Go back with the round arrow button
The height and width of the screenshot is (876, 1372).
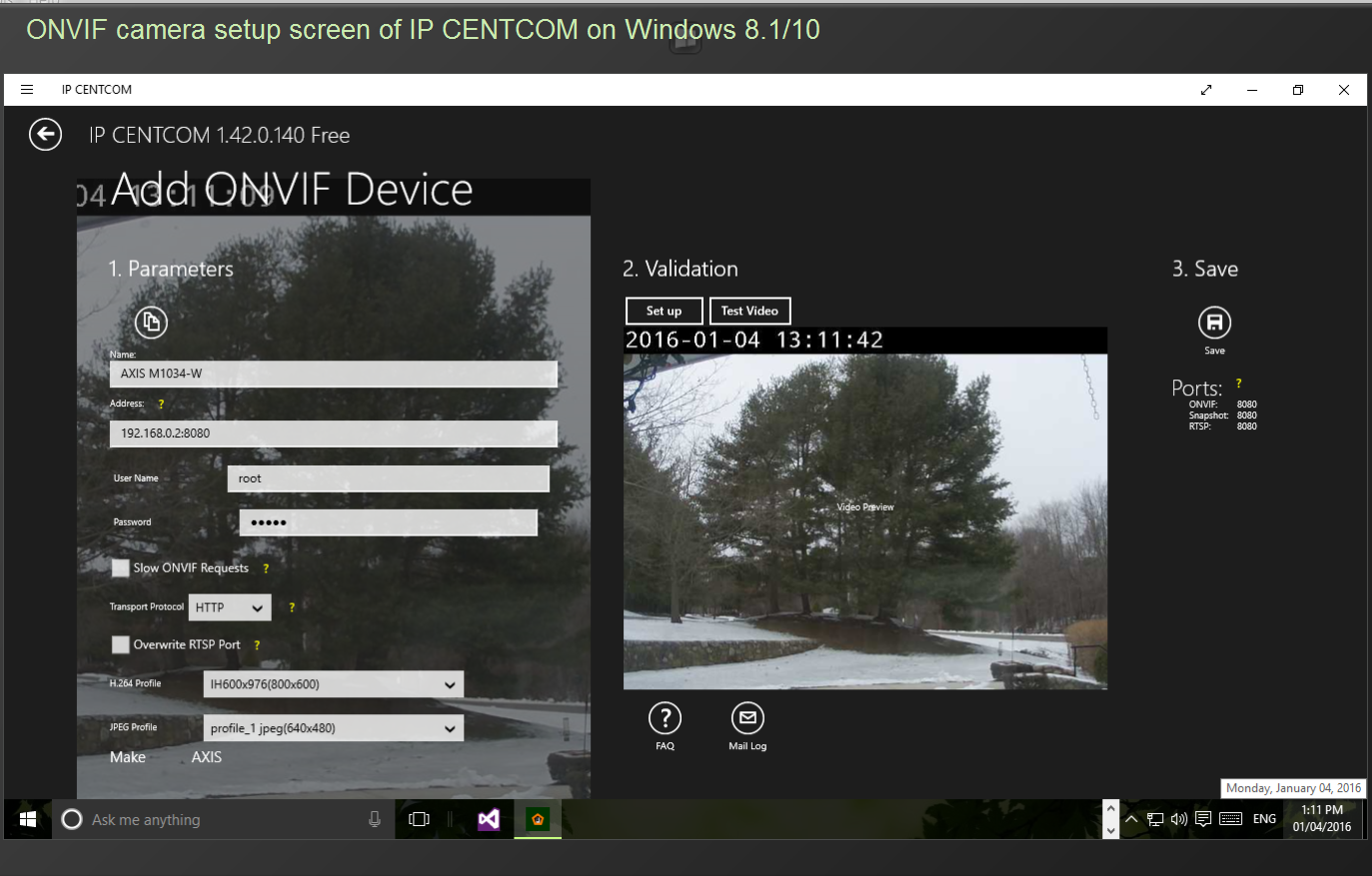coord(45,134)
